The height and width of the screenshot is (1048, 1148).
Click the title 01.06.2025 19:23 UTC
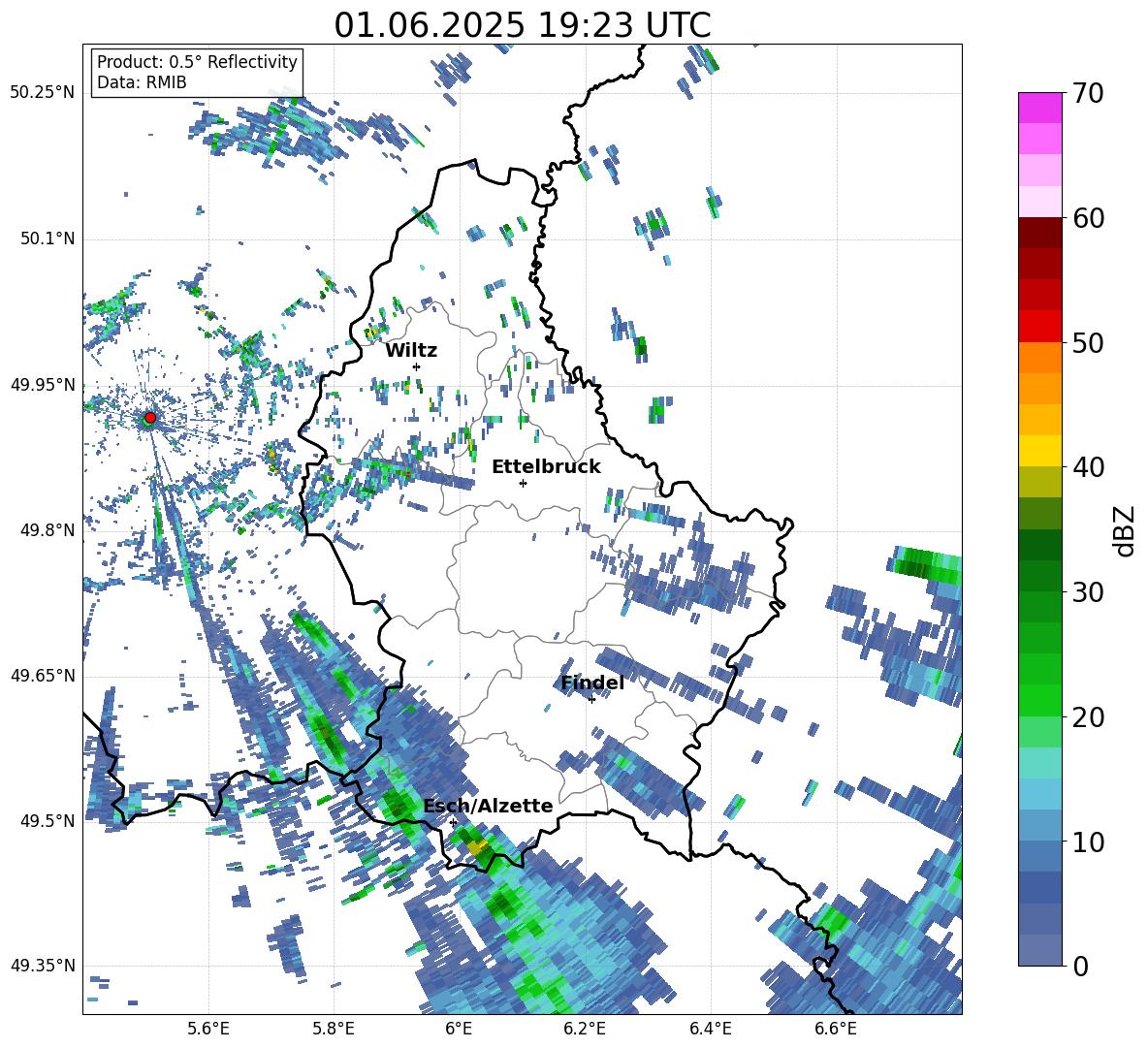tap(523, 25)
